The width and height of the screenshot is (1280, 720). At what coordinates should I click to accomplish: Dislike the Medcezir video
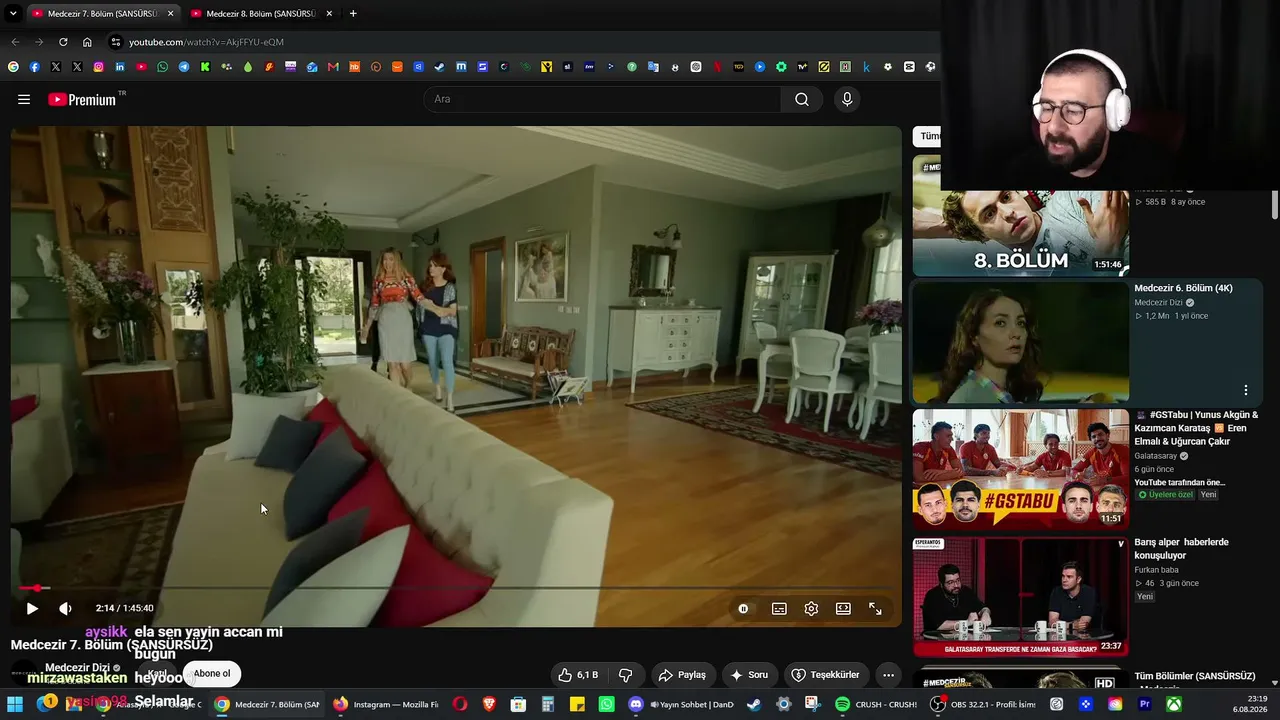(x=626, y=675)
